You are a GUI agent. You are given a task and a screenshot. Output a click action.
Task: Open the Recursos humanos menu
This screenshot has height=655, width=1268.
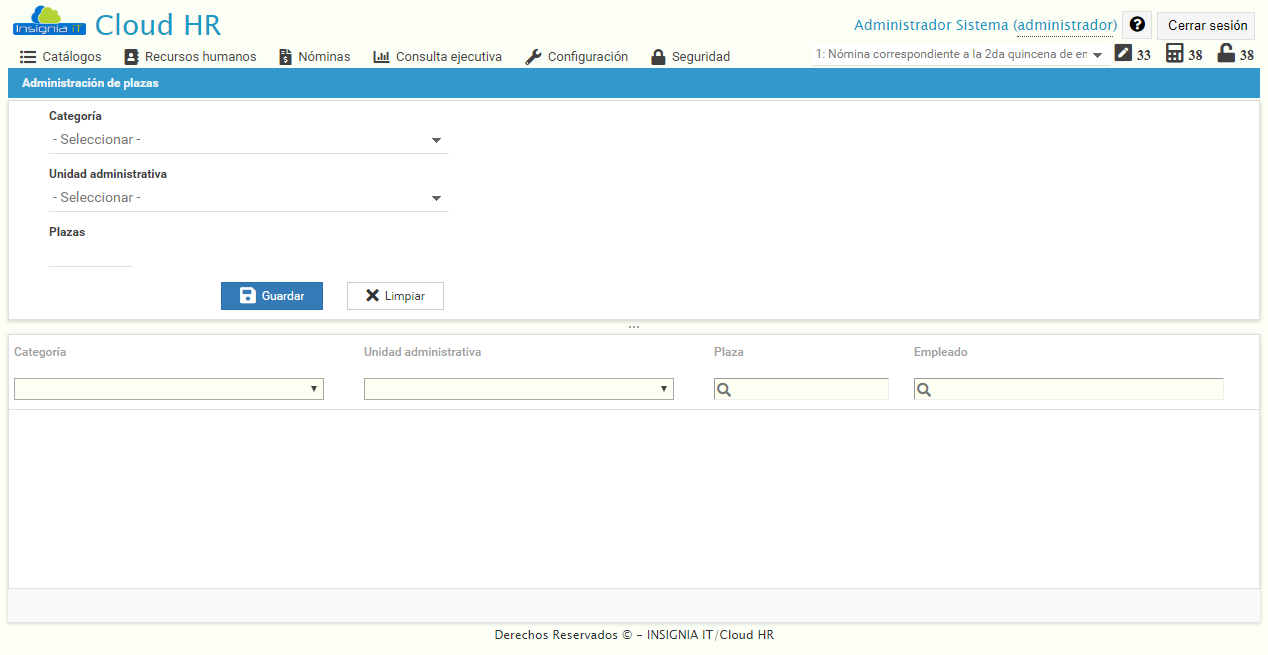coord(190,57)
